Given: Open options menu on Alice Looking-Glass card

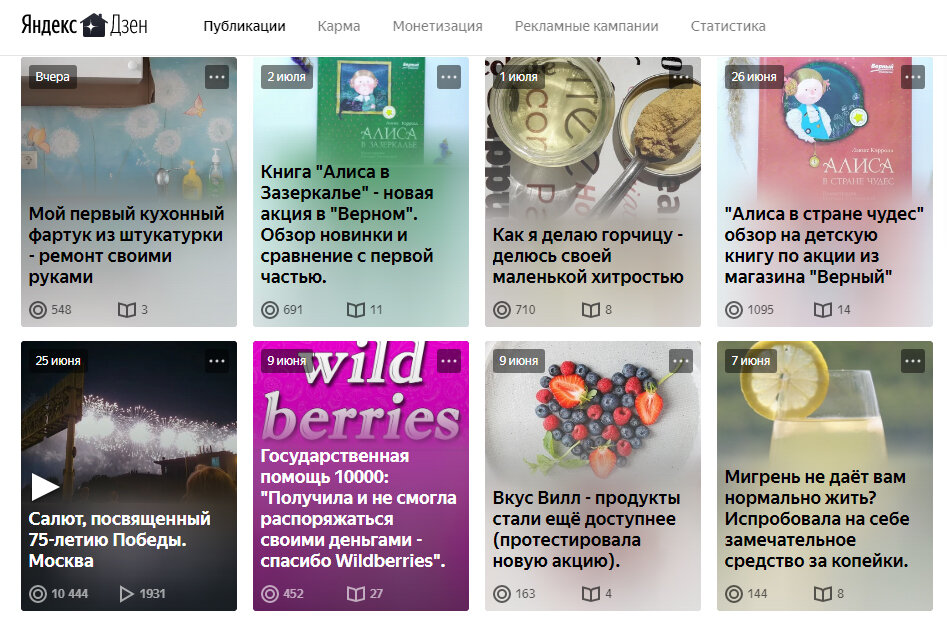Looking at the screenshot, I should [x=449, y=77].
